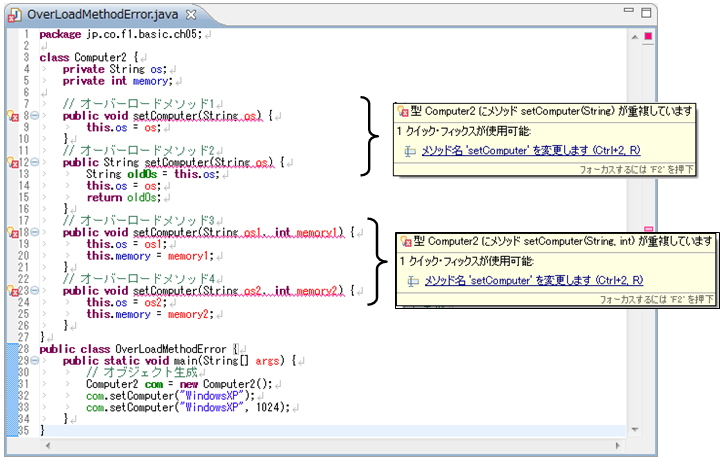The image size is (725, 465).
Task: Click the error marker on line 8
Action: 14,116
